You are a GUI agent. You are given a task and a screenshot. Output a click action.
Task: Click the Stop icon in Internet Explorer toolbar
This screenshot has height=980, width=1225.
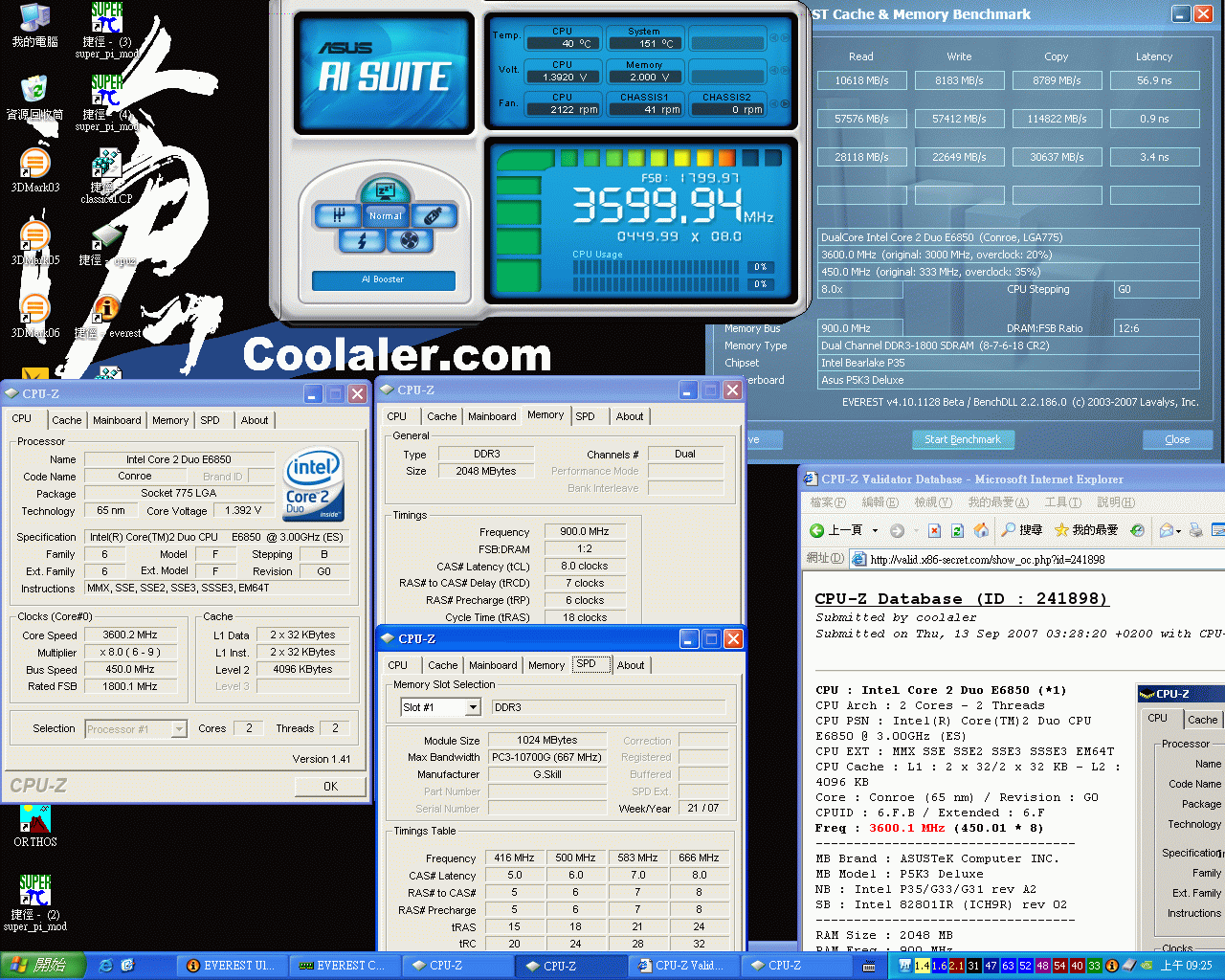tap(934, 530)
